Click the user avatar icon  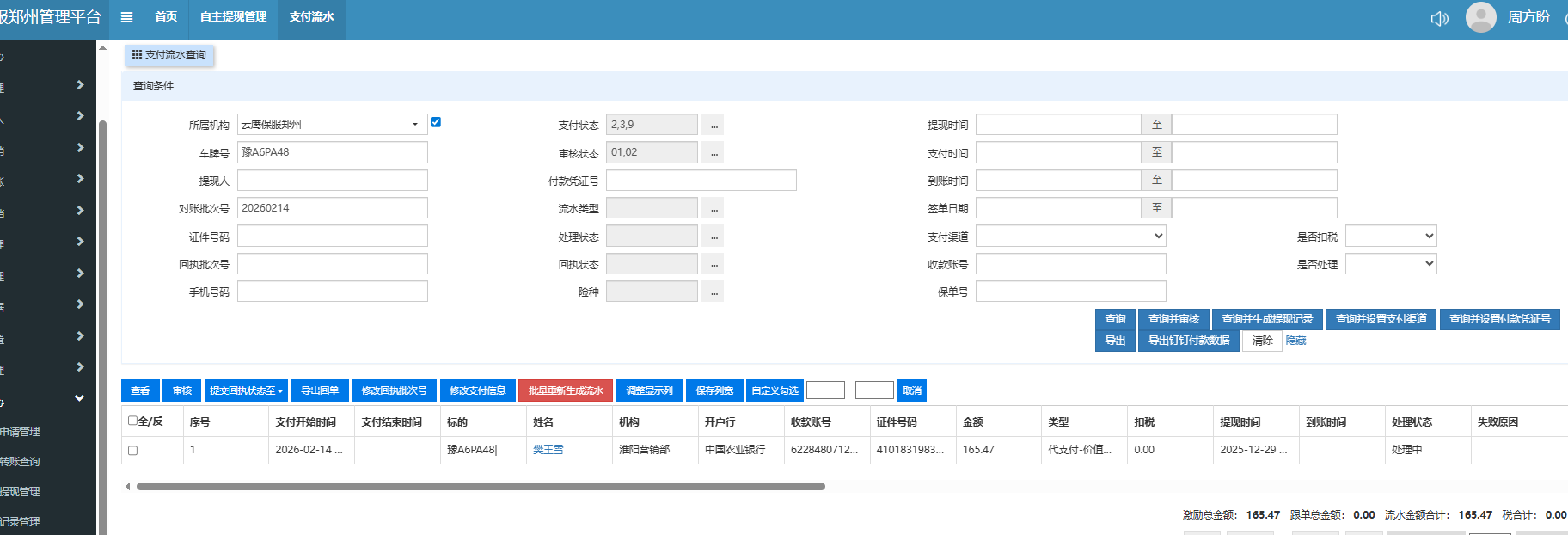(x=1480, y=17)
